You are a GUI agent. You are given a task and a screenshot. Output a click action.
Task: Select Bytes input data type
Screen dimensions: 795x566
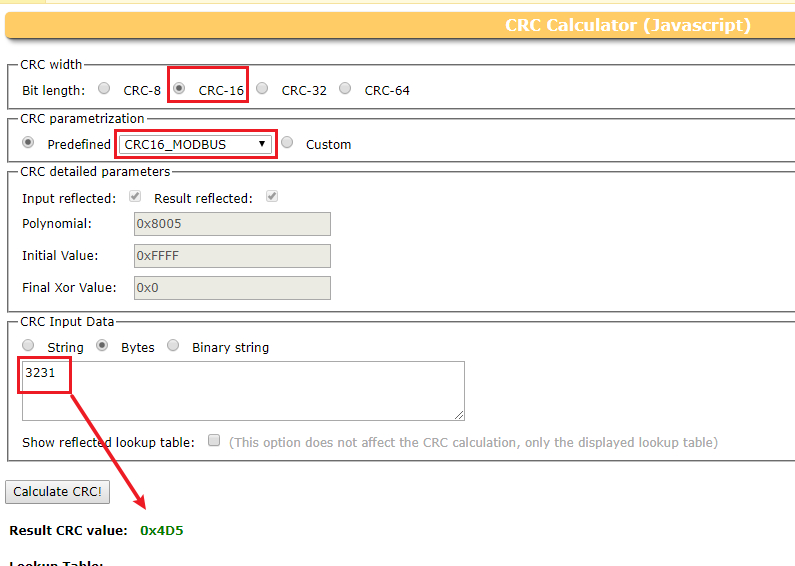102,345
